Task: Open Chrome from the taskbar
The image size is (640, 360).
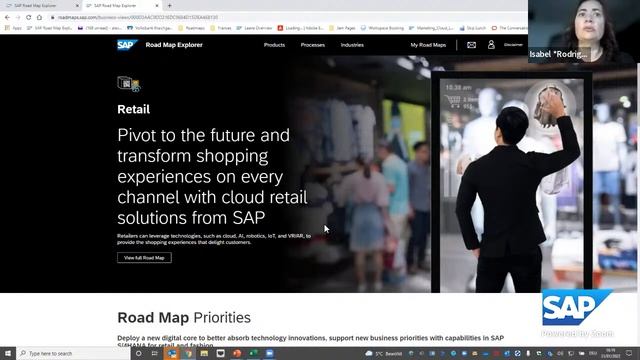Action: tap(188, 353)
